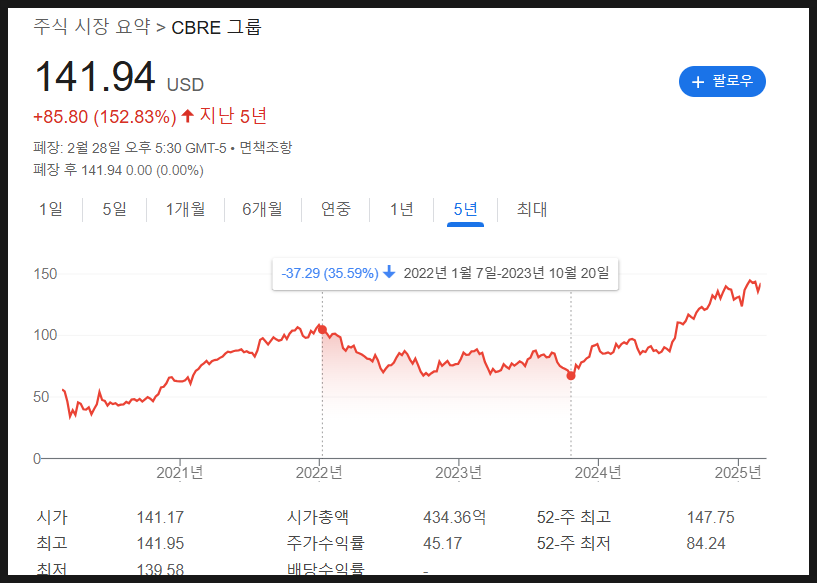
Task: Click the 2021년 x-axis label
Action: pos(180,473)
